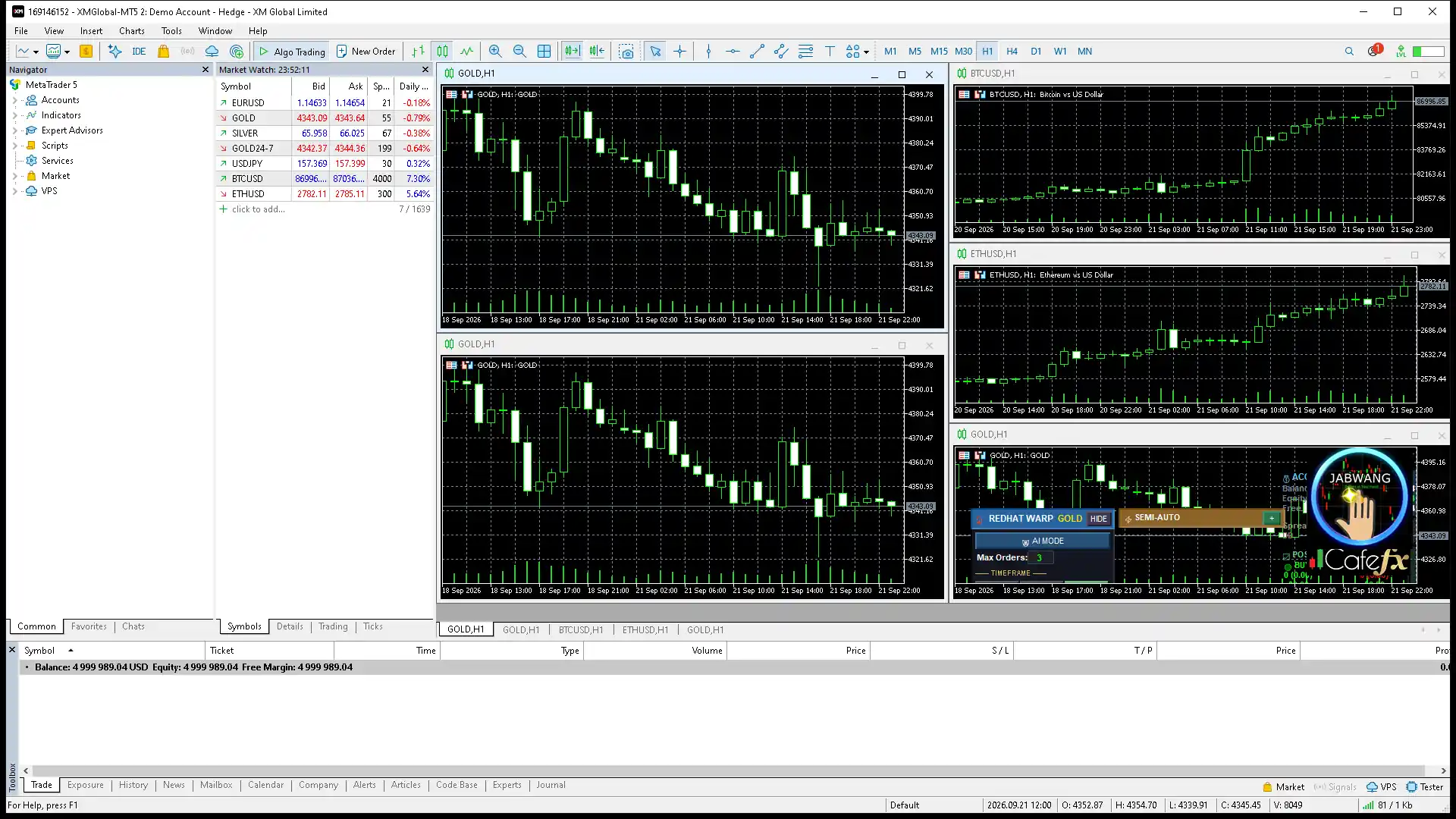Click HIDE on the Redhat Warp panel

tap(1099, 519)
